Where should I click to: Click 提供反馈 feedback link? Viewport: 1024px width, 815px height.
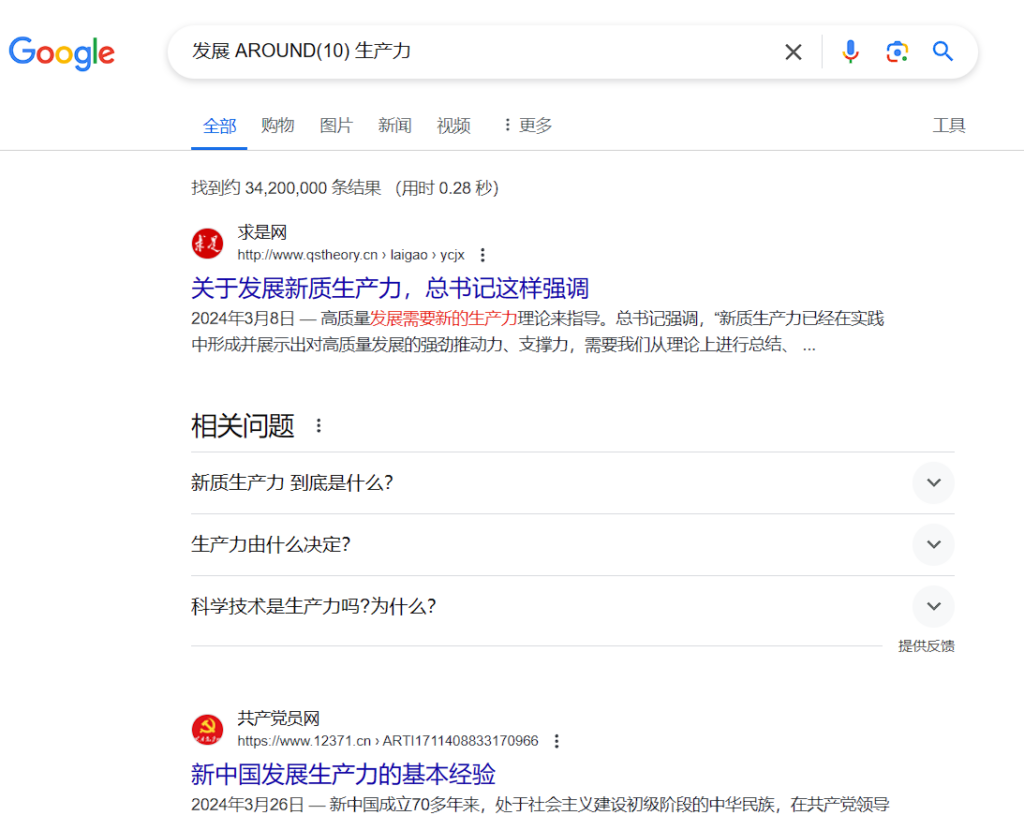click(x=926, y=646)
